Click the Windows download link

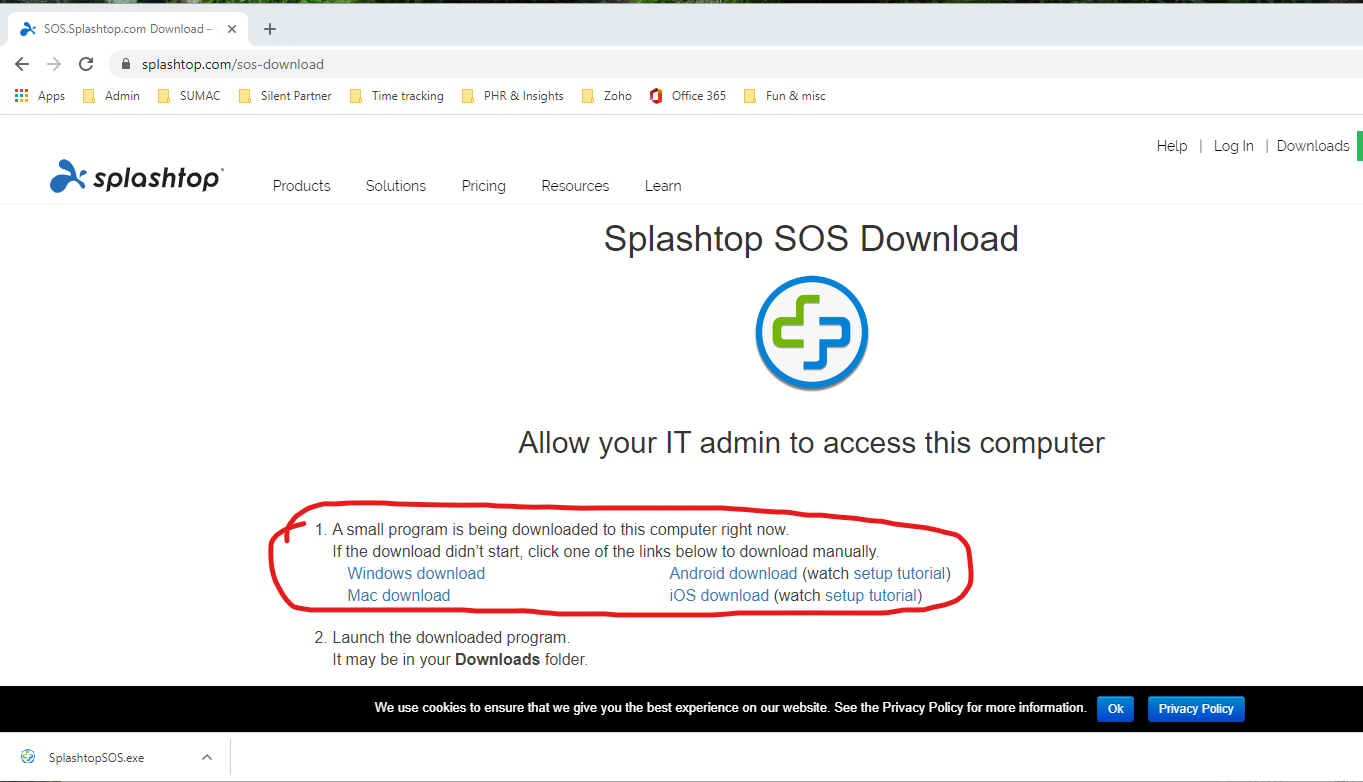pos(416,573)
